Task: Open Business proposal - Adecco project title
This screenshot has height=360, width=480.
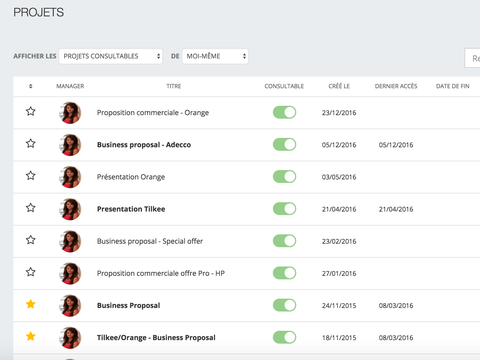Action: pyautogui.click(x=144, y=145)
